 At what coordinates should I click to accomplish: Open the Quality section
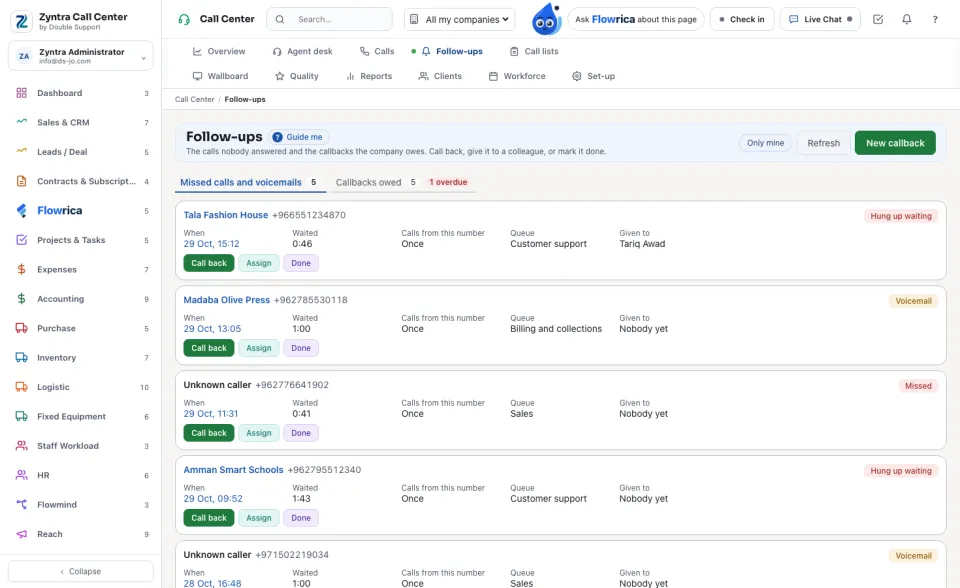click(x=297, y=76)
